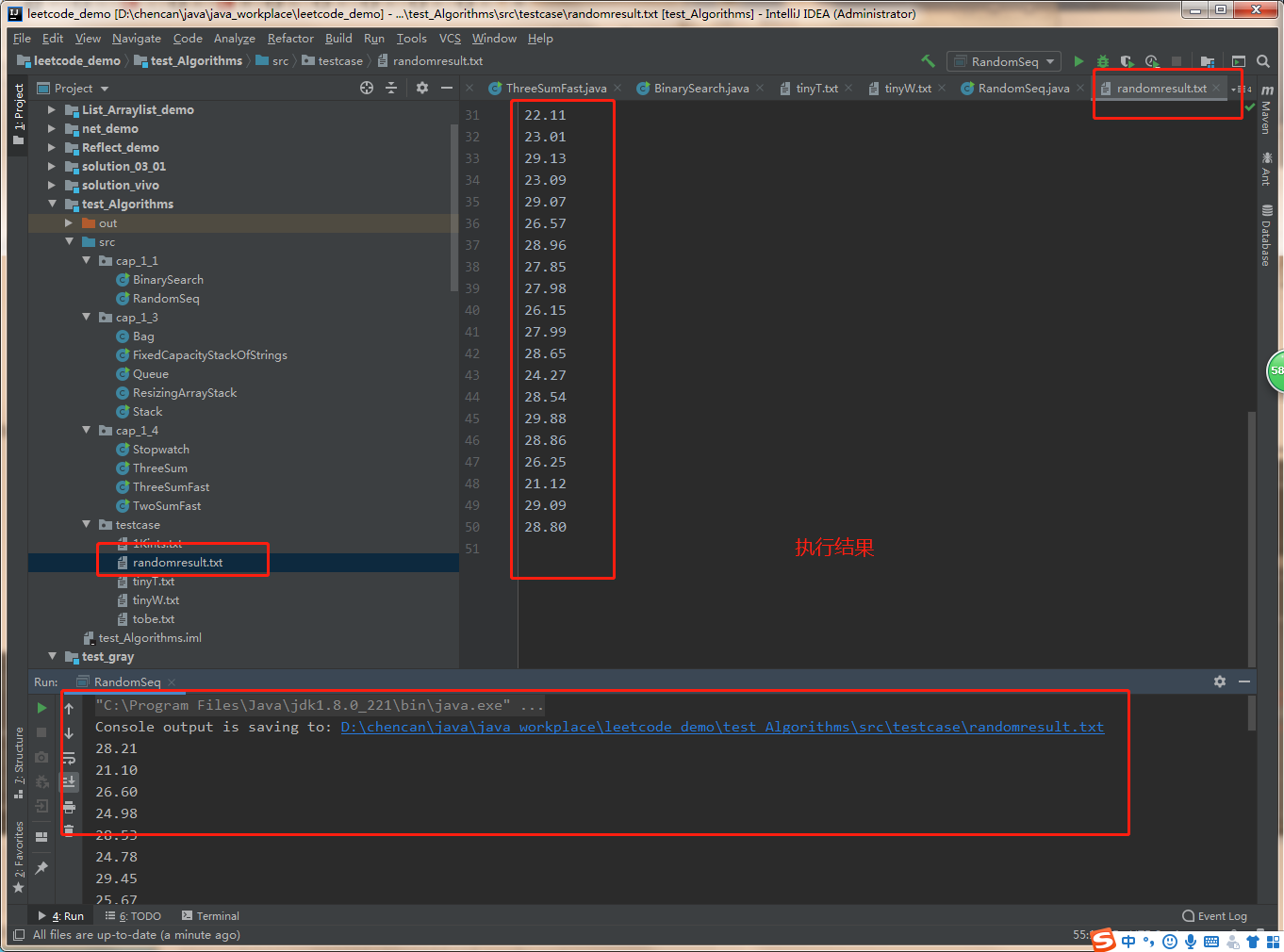The image size is (1284, 952).
Task: Open the Terminal tool window
Action: click(x=210, y=916)
